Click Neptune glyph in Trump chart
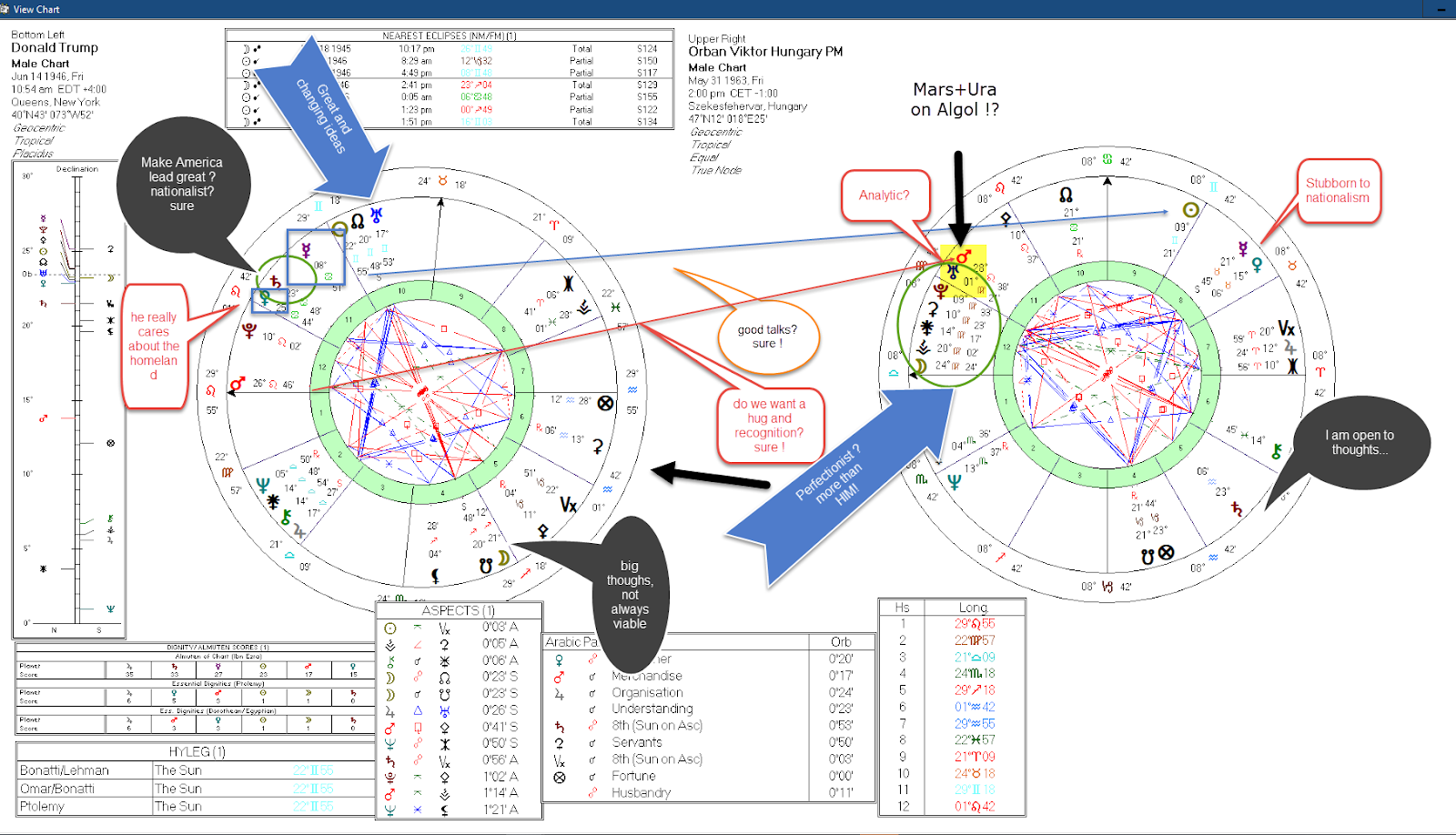 pos(262,484)
